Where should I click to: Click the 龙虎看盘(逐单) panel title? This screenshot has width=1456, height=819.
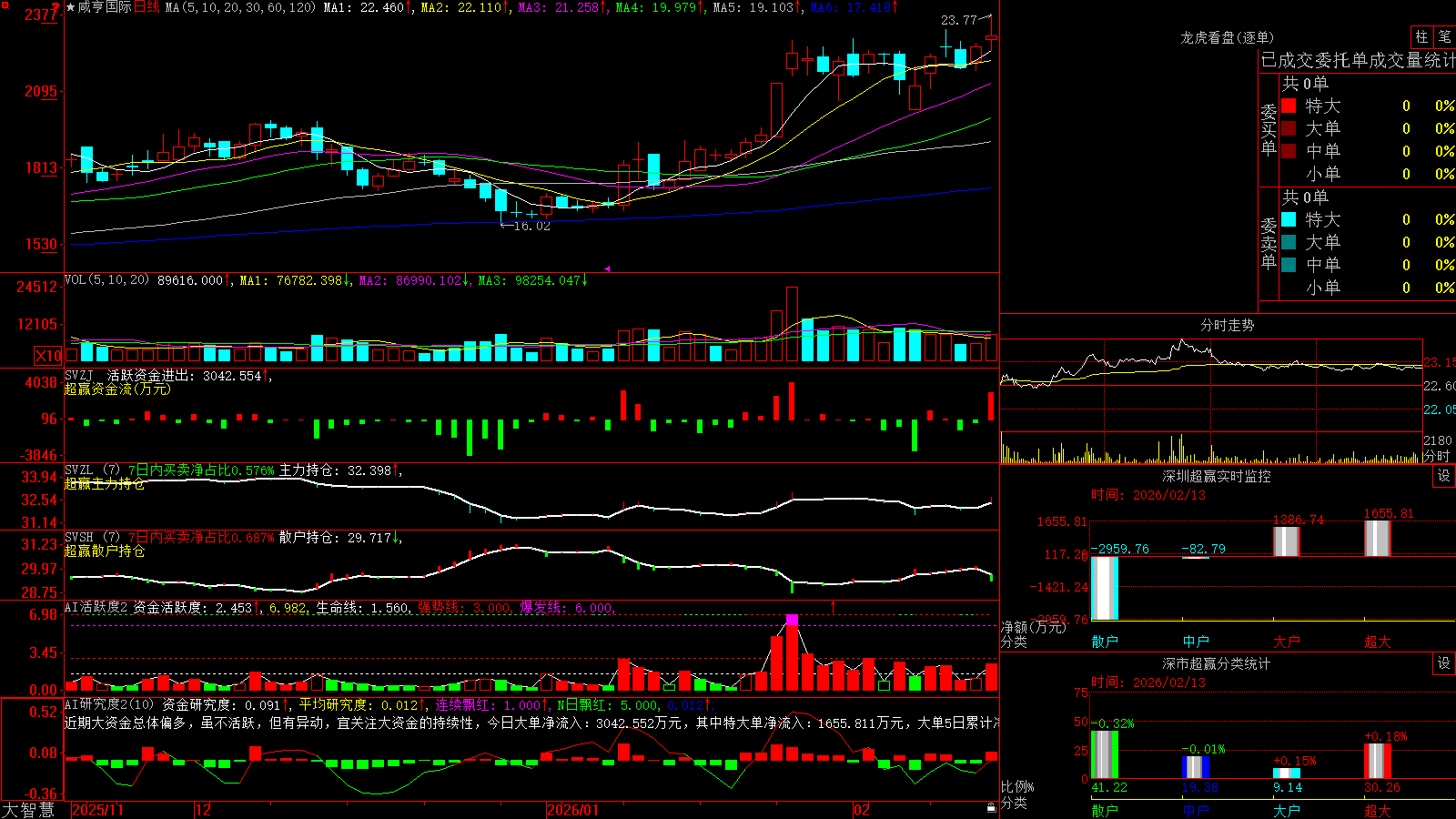[1228, 37]
